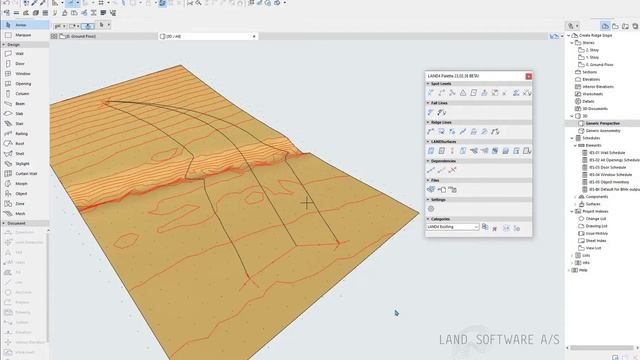This screenshot has height=360, width=640.
Task: Open Generic Perspective view in Navigator
Action: tap(602, 123)
